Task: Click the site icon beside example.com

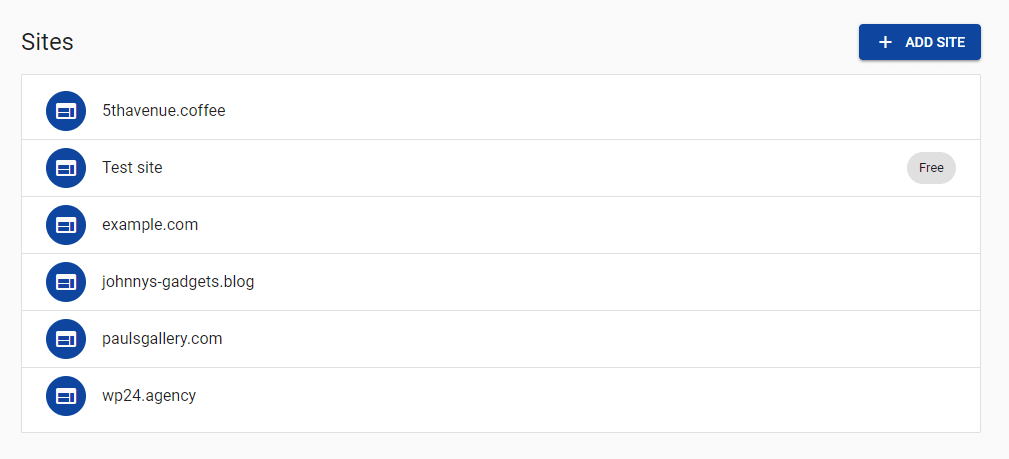Action: tap(66, 225)
